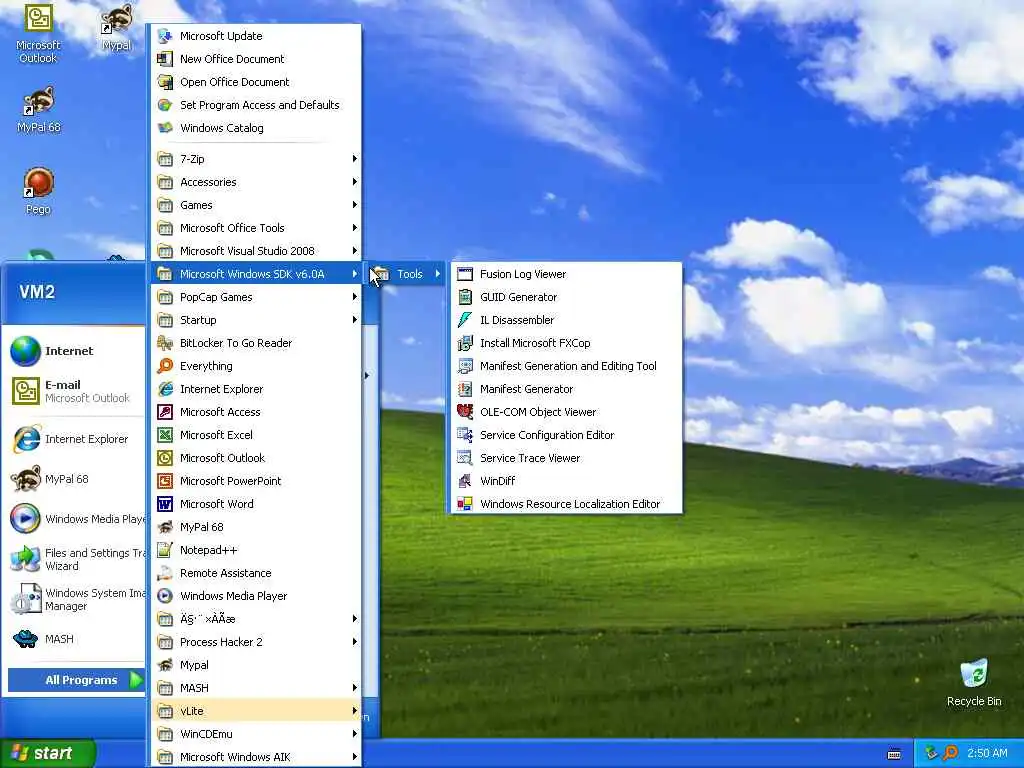Launch Notepad++ icon

(x=165, y=550)
